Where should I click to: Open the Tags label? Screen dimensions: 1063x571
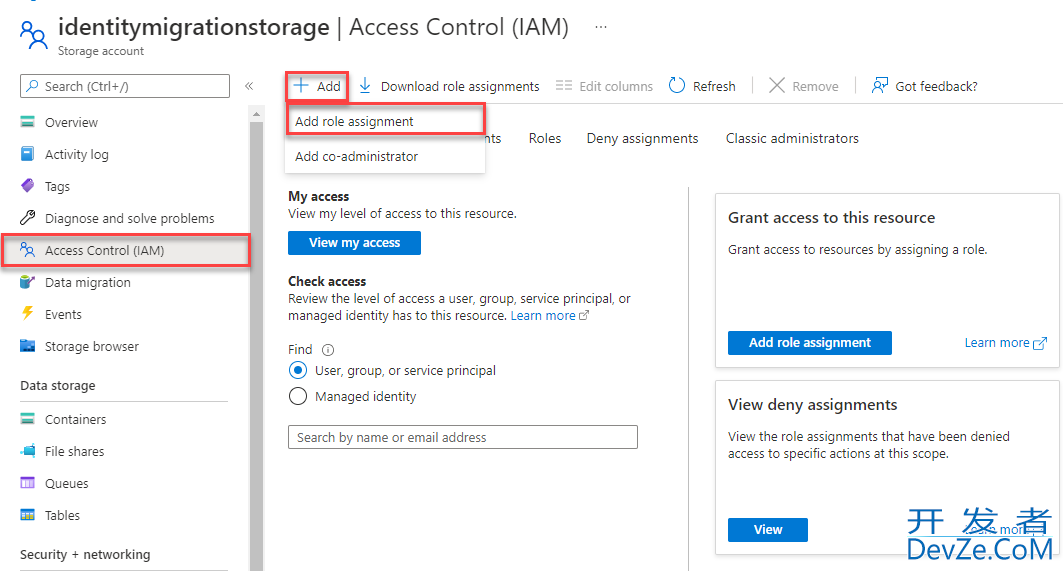pos(57,186)
